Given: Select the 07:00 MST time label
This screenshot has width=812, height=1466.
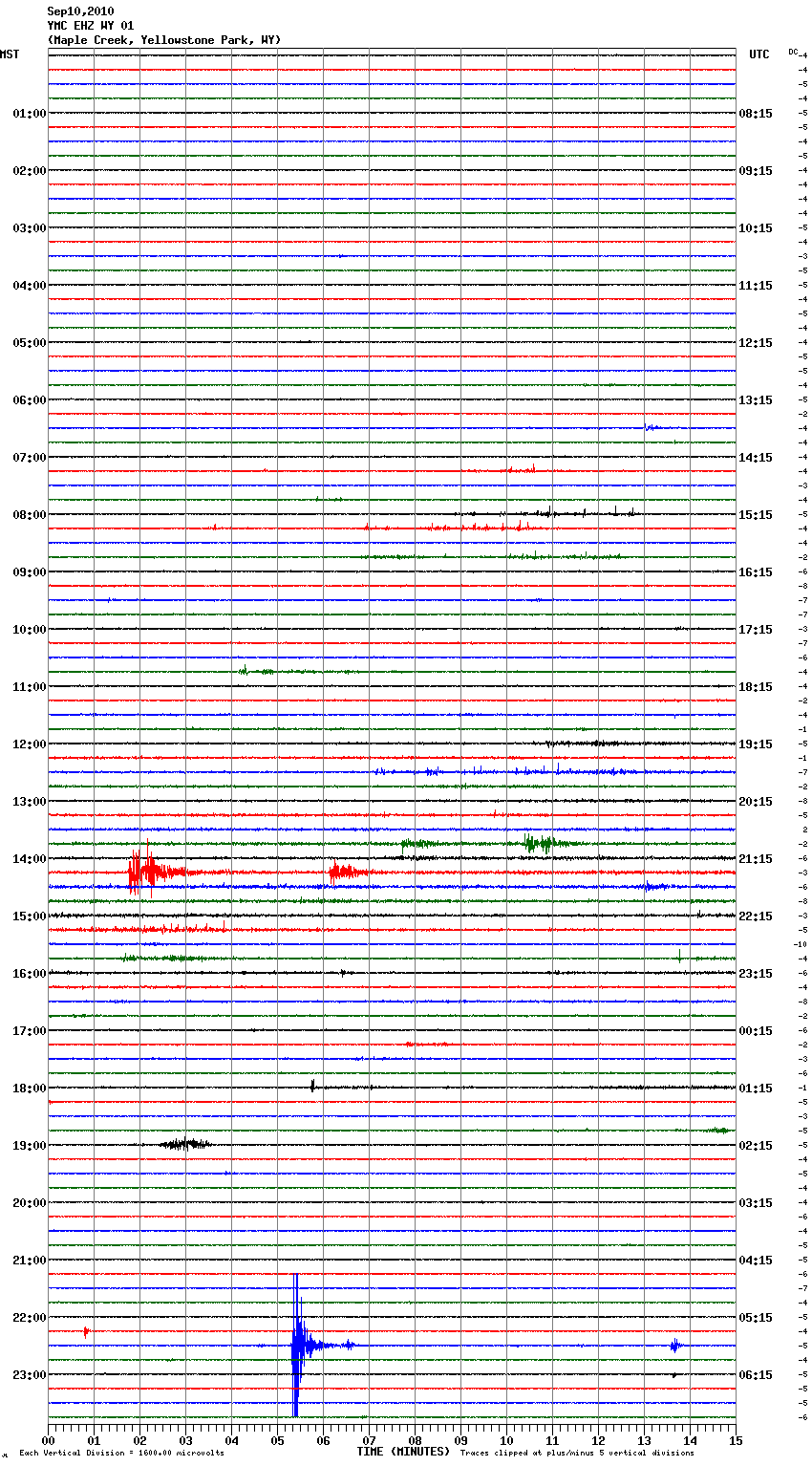Looking at the screenshot, I should [30, 458].
